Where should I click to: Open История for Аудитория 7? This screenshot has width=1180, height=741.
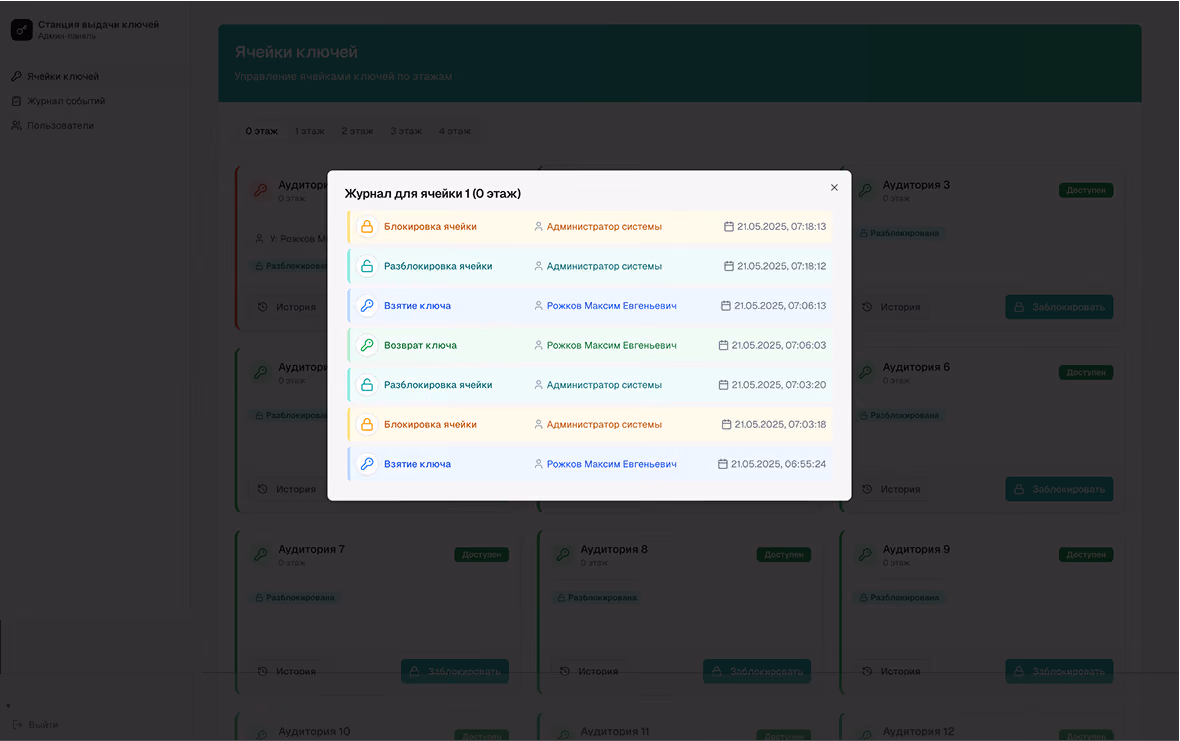point(287,671)
